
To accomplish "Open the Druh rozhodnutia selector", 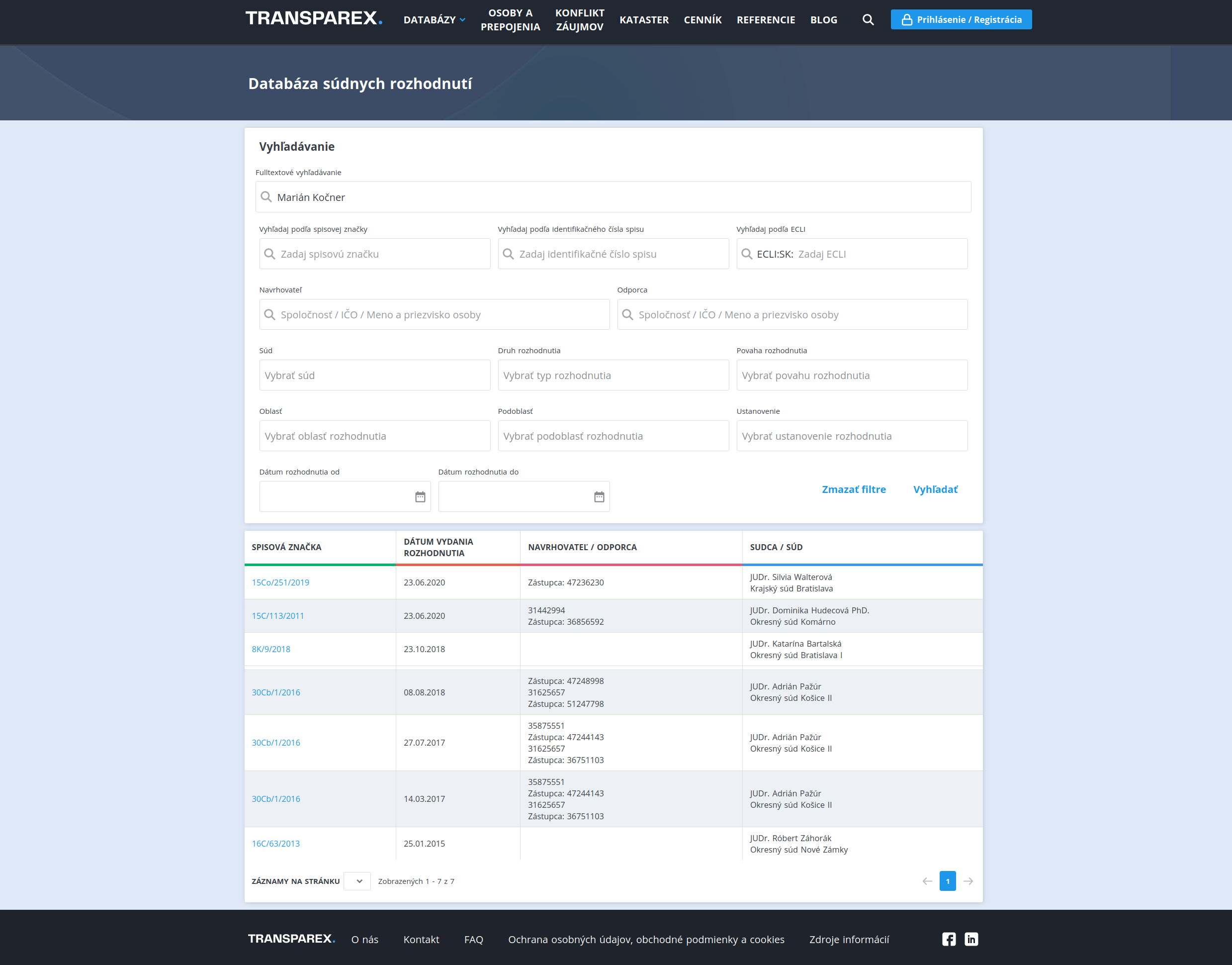I will 613,376.
